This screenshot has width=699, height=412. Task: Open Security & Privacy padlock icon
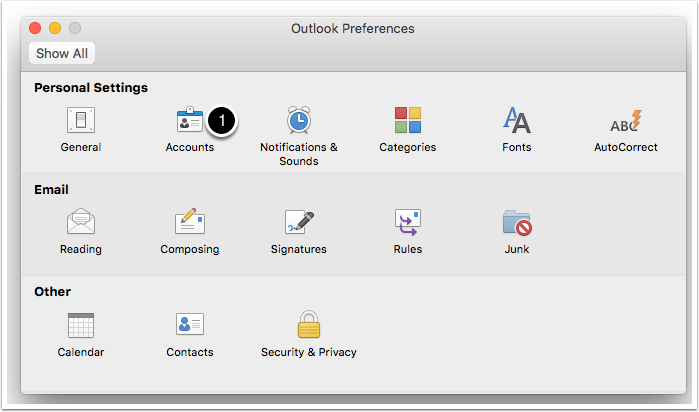click(x=308, y=326)
